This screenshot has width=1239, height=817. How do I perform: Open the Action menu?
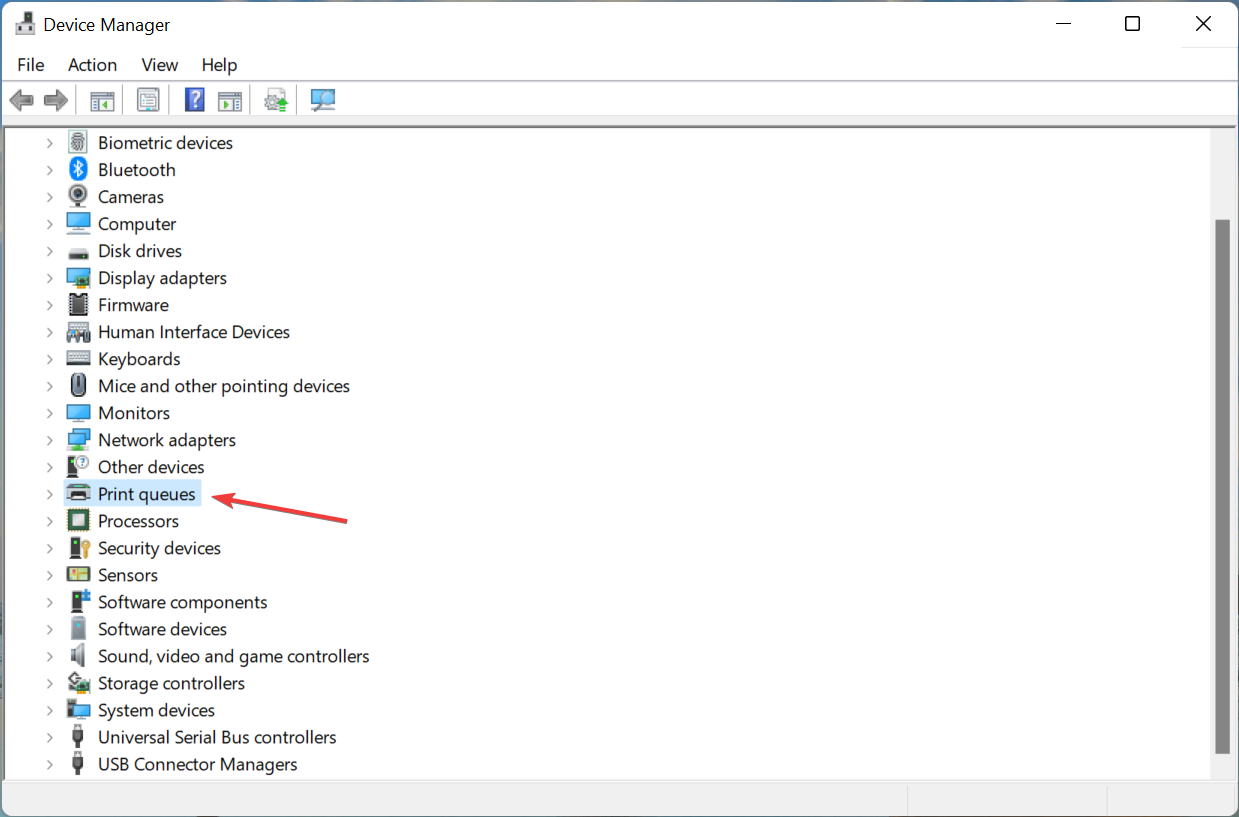click(92, 64)
